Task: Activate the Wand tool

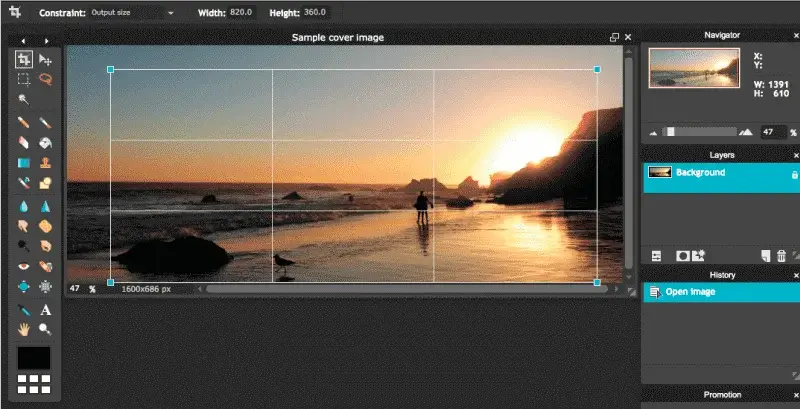Action: point(23,99)
